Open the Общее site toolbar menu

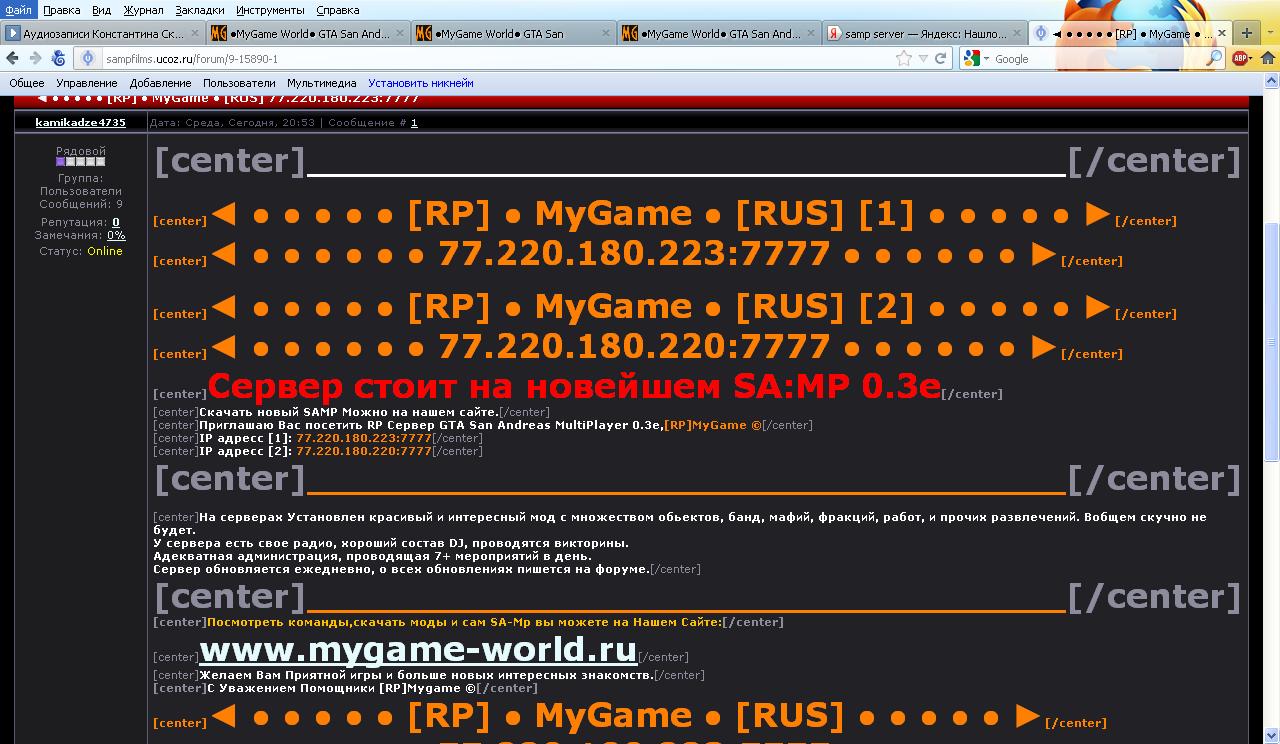27,83
